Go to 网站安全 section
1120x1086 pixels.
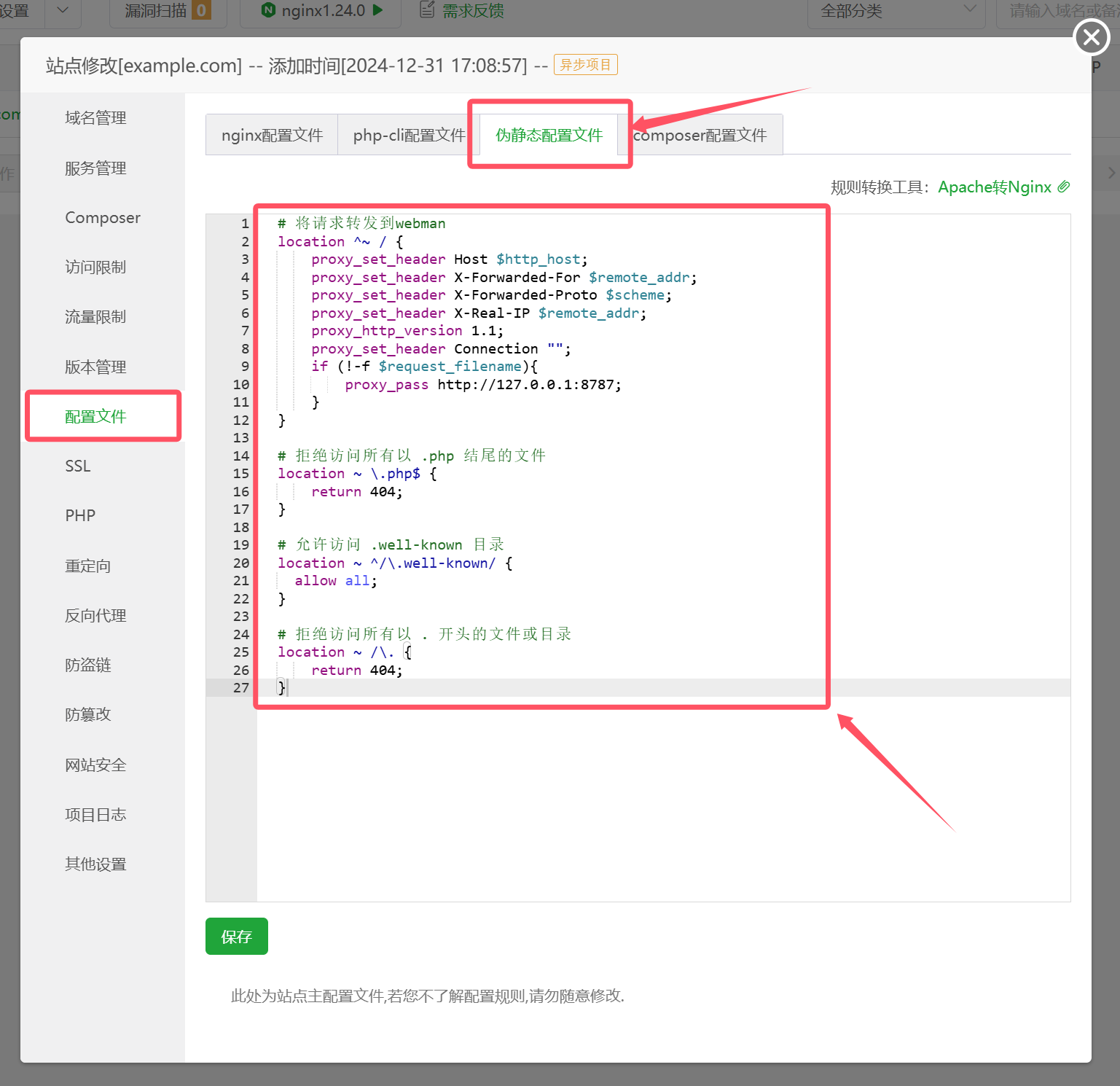[95, 765]
